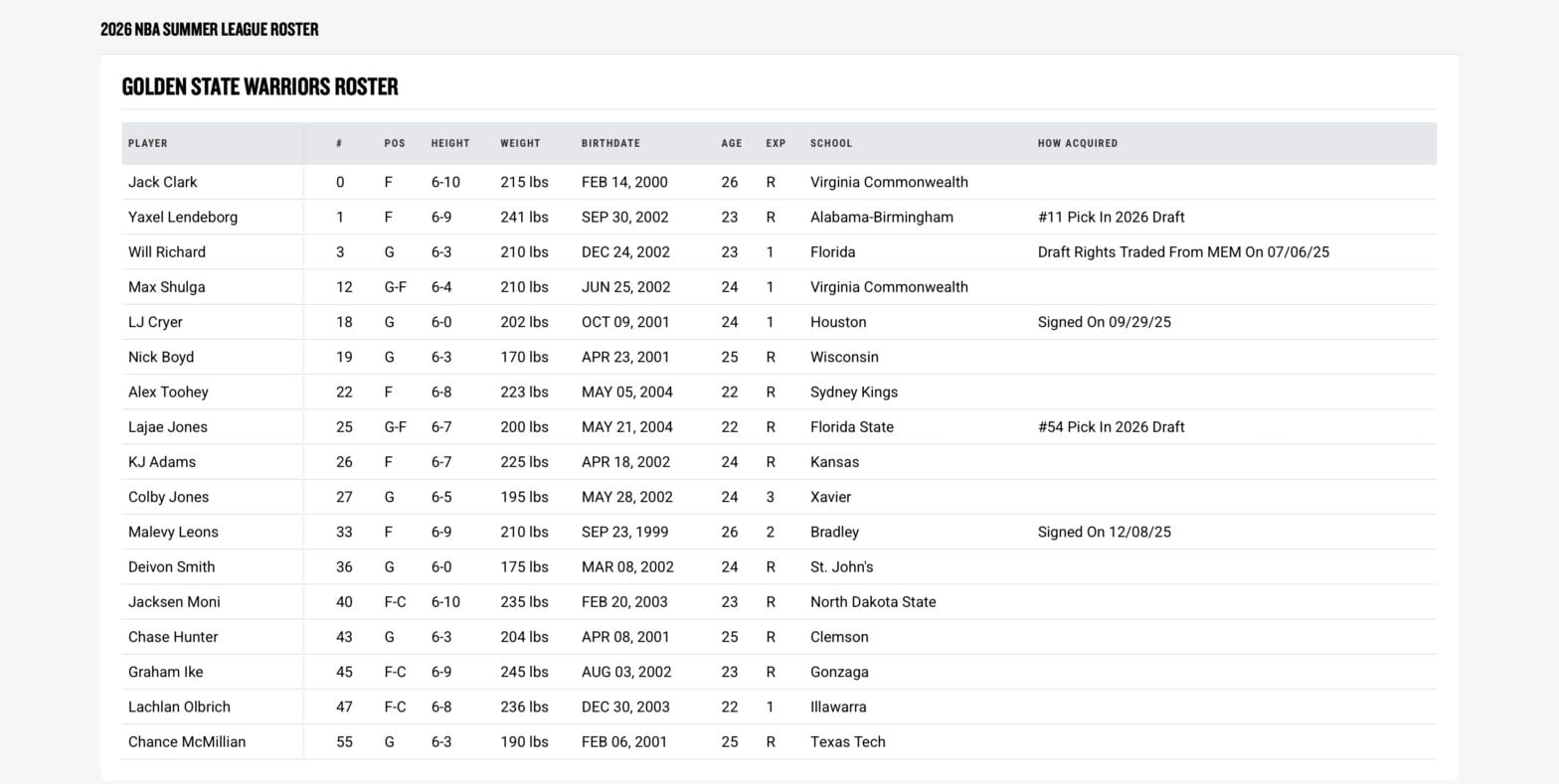Select player name Lajae Jones

(x=168, y=427)
